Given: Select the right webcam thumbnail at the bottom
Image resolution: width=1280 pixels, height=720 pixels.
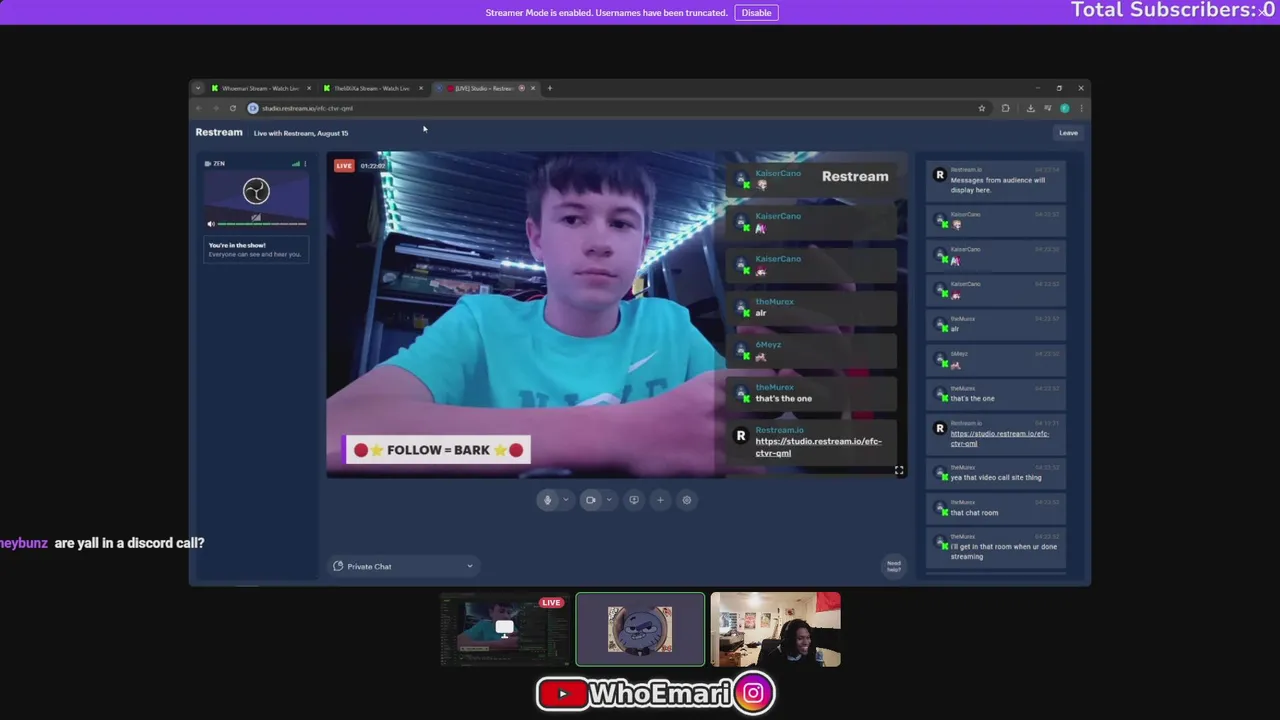Looking at the screenshot, I should pyautogui.click(x=775, y=629).
